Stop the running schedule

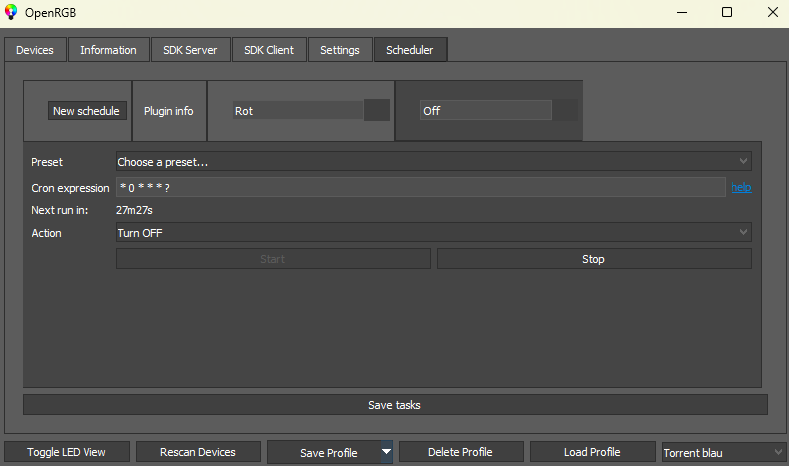(594, 259)
